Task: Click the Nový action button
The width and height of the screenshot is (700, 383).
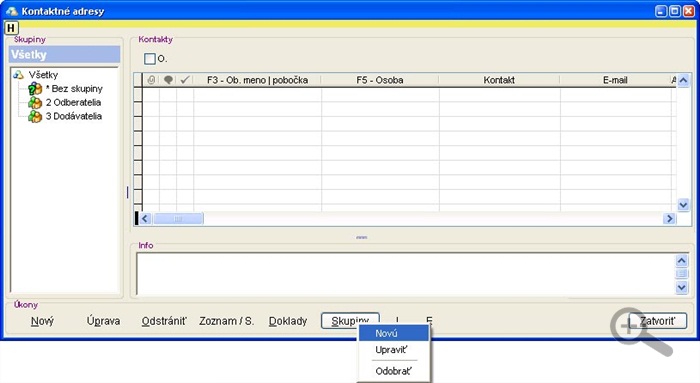Action: coord(42,321)
